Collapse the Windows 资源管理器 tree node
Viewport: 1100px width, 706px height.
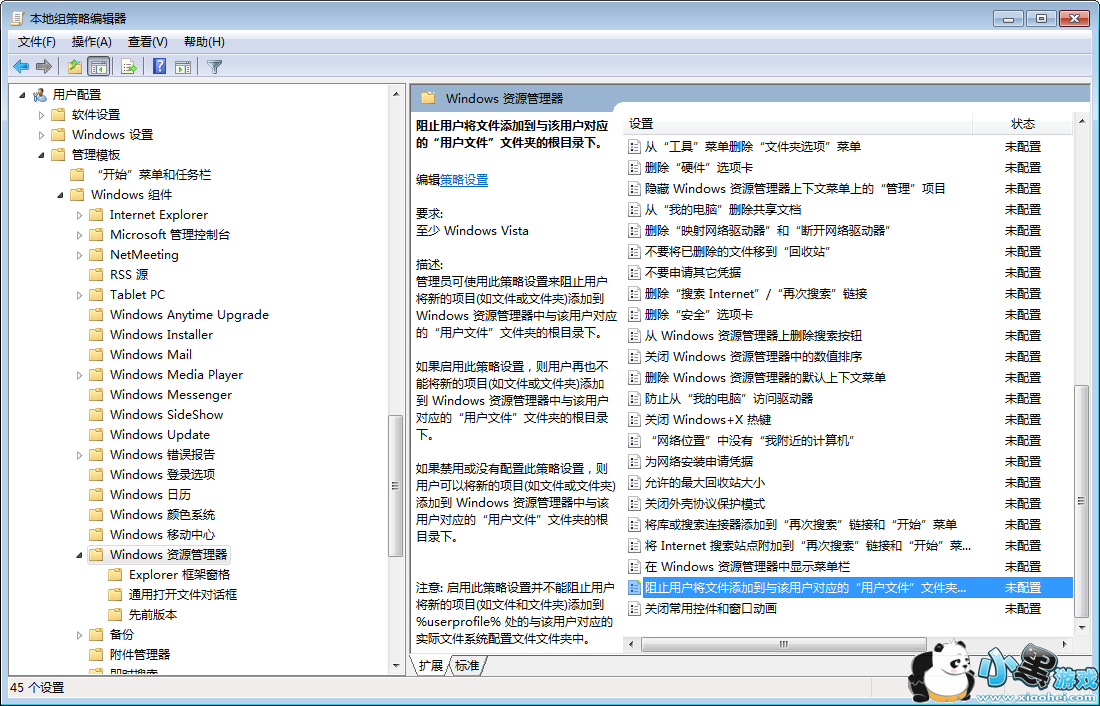tap(80, 555)
